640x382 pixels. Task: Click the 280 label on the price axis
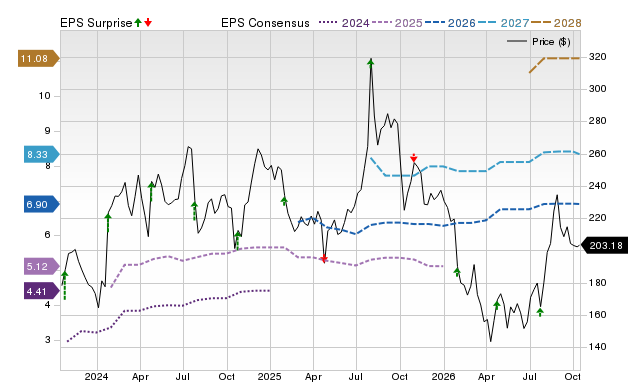pos(598,121)
